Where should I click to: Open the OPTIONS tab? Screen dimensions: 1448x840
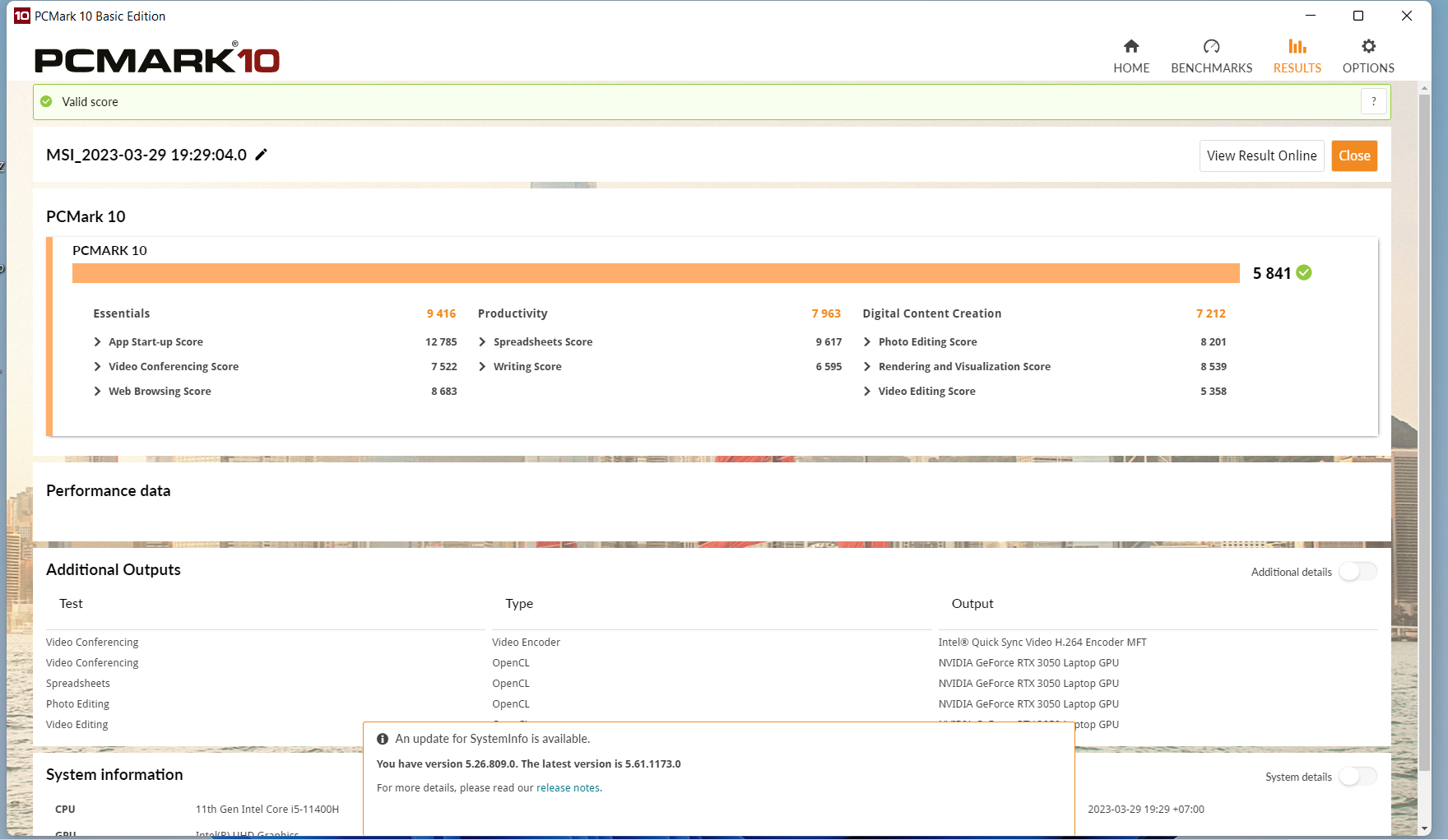pos(1368,57)
